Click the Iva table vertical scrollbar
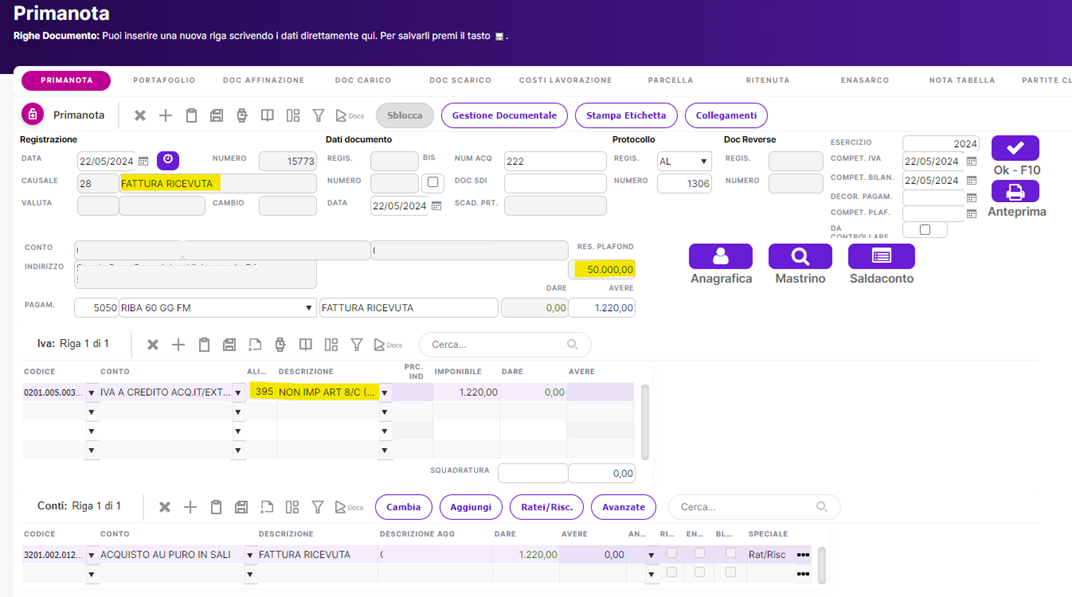1072x597 pixels. click(x=645, y=422)
